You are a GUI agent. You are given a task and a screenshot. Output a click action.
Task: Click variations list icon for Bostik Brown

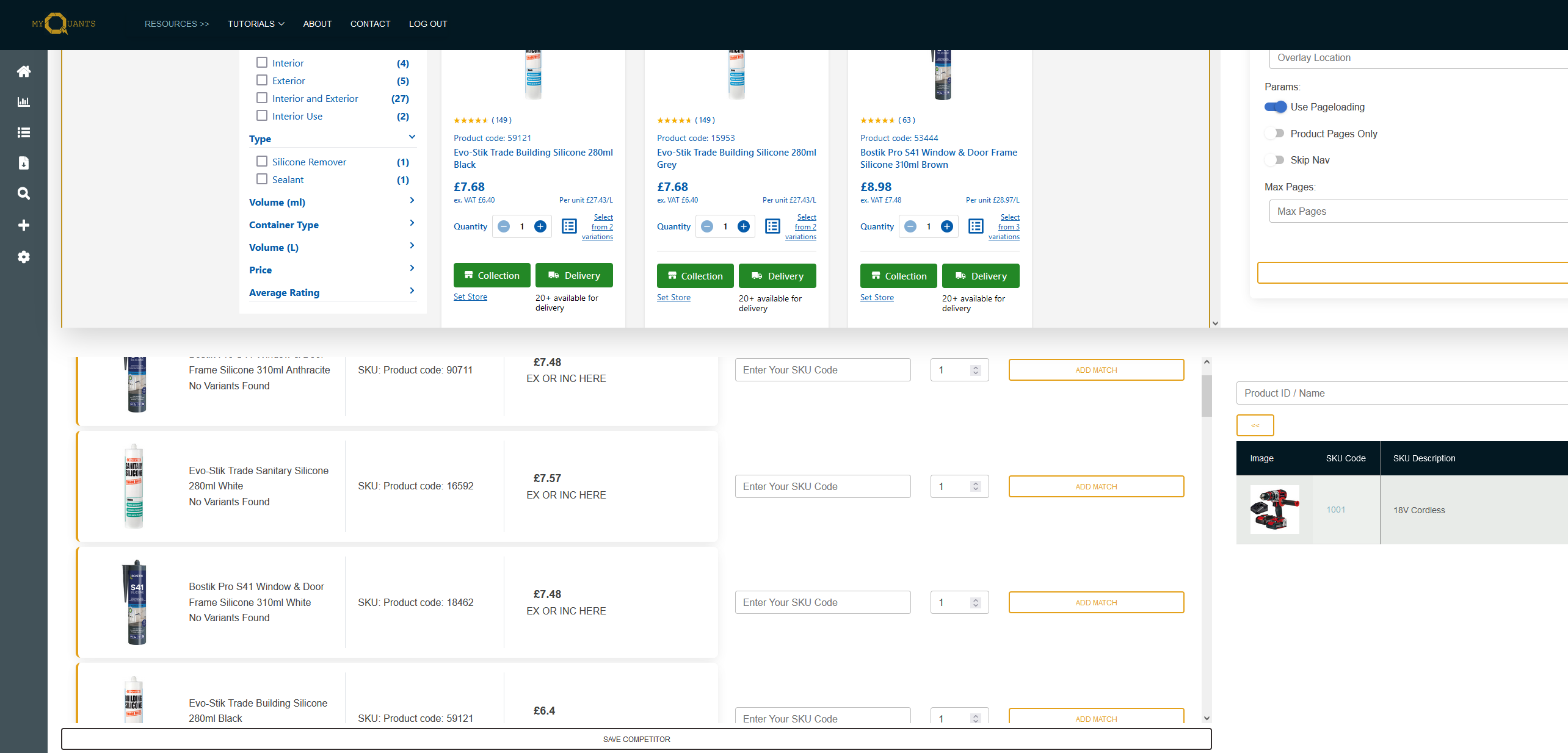(976, 226)
